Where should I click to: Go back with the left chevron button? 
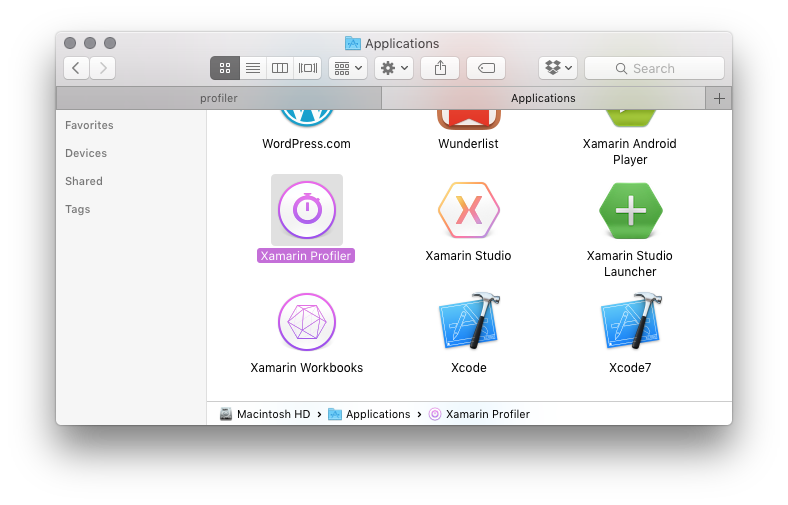point(76,68)
